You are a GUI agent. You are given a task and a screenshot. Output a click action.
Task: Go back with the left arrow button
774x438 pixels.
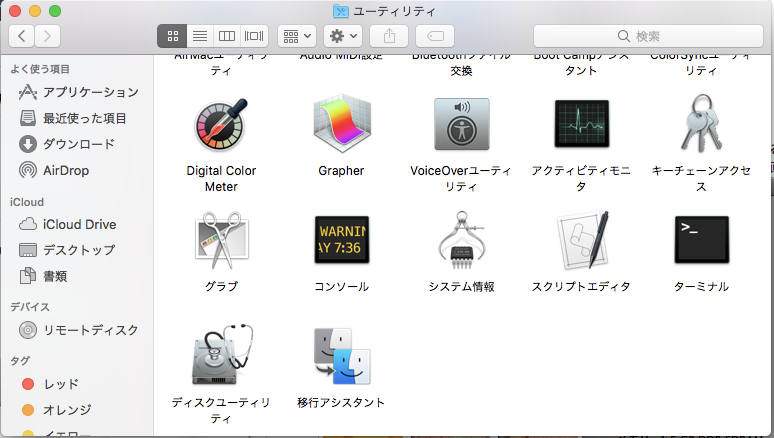22,36
